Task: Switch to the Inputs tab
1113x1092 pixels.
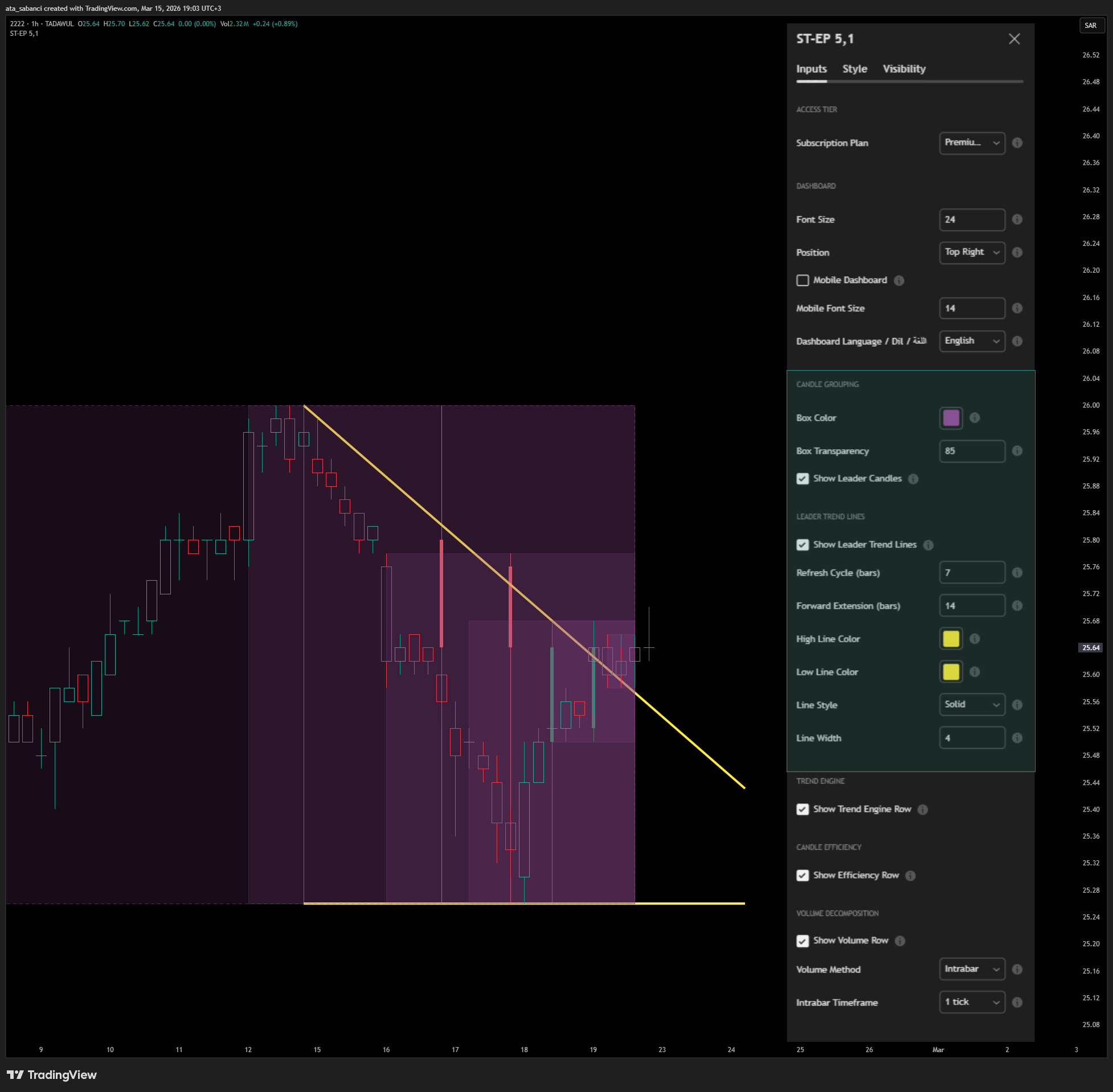Action: coord(811,69)
